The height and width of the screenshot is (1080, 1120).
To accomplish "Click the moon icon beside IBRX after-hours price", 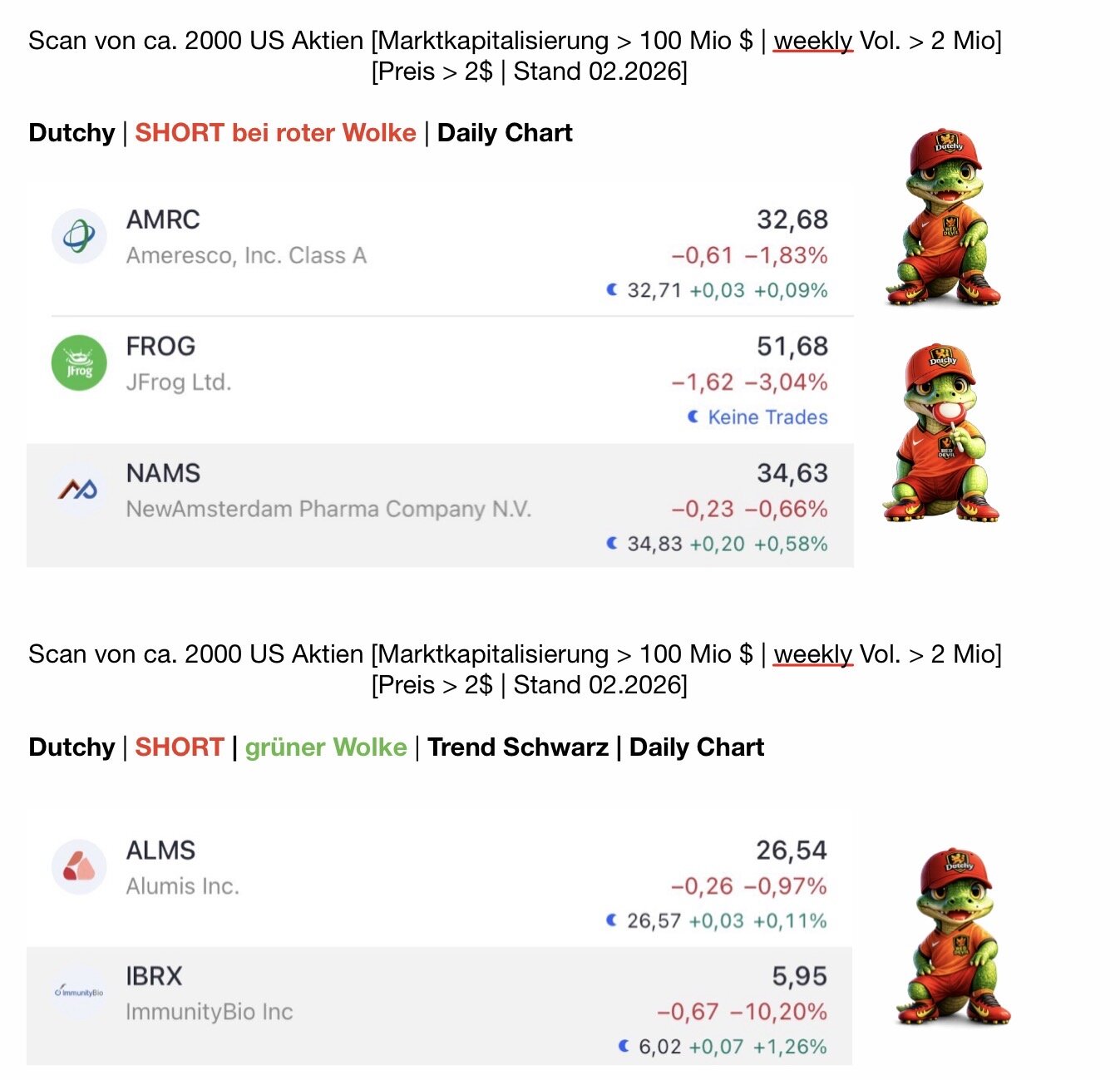I will [x=624, y=1046].
